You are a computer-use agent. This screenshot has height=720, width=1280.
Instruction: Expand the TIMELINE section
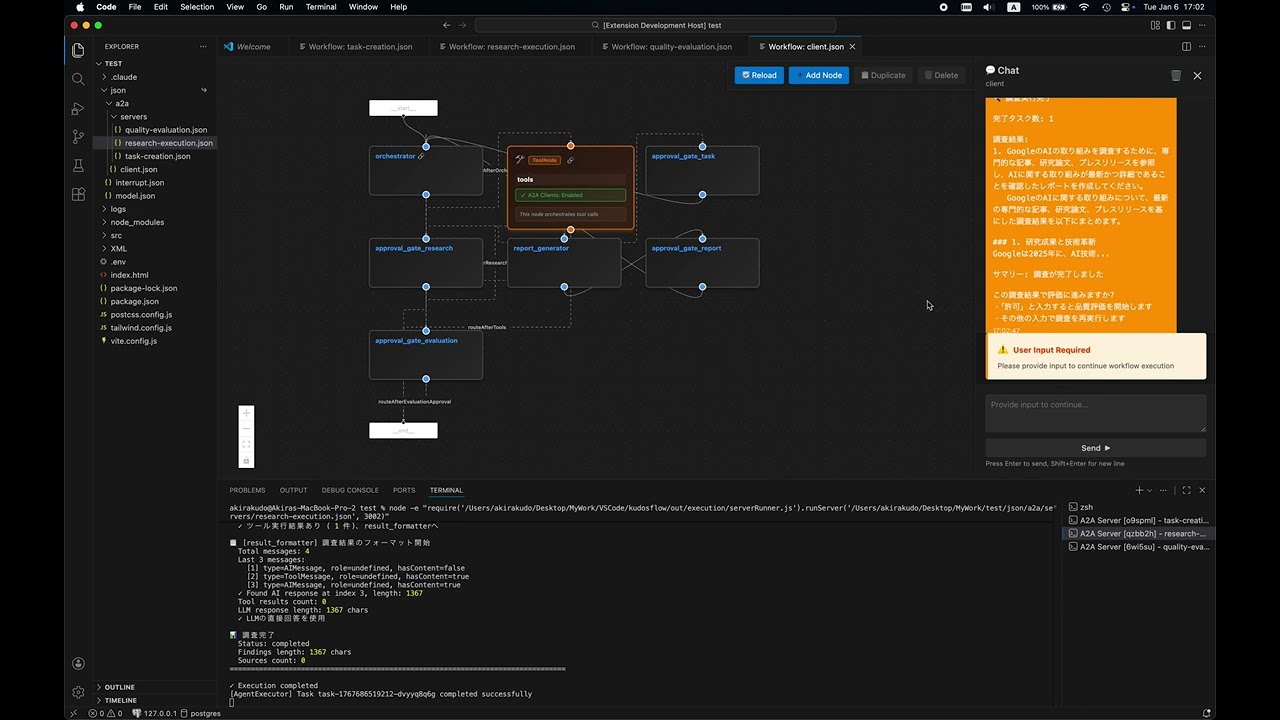coord(155,700)
